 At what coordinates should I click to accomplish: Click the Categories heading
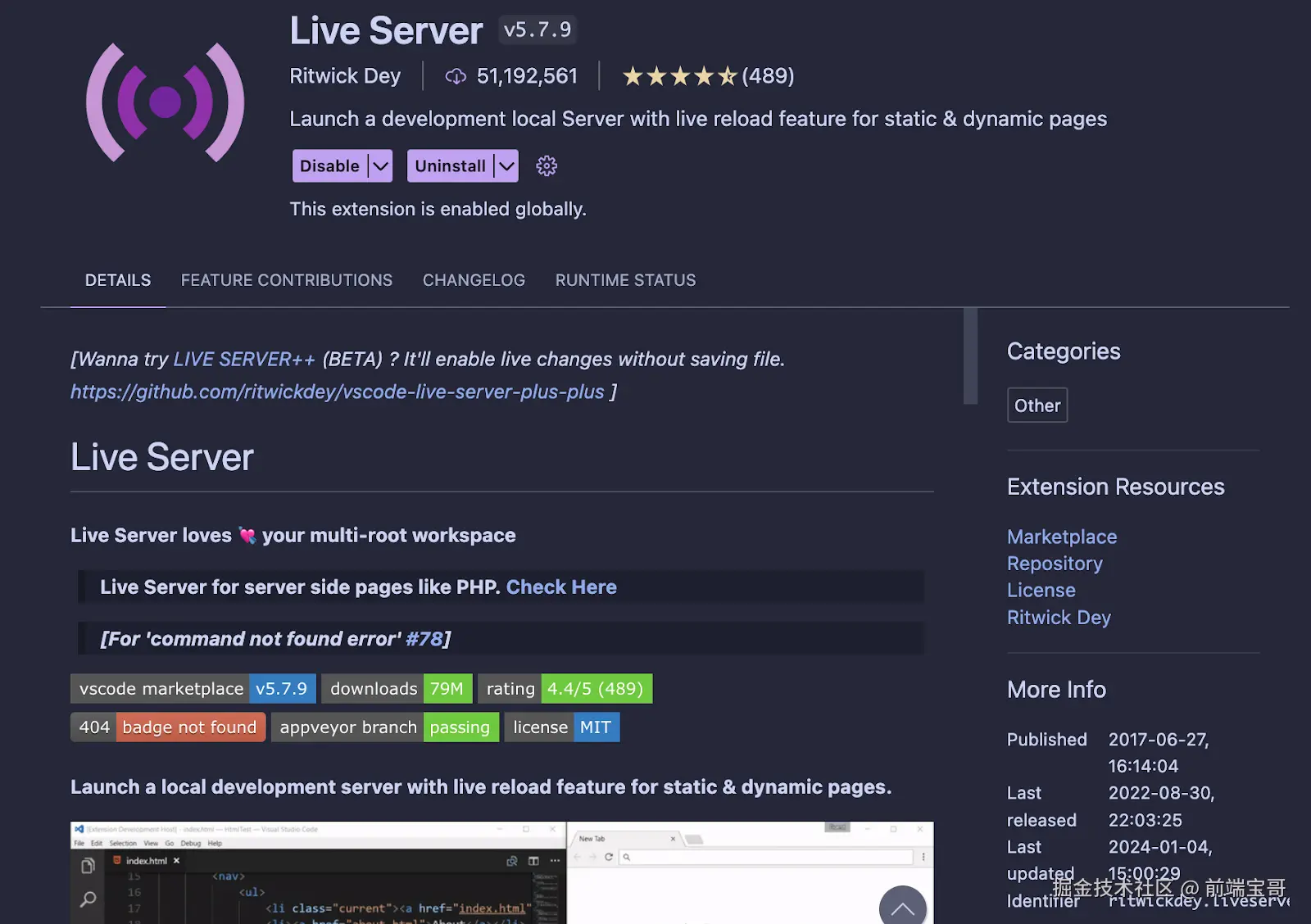[1064, 351]
